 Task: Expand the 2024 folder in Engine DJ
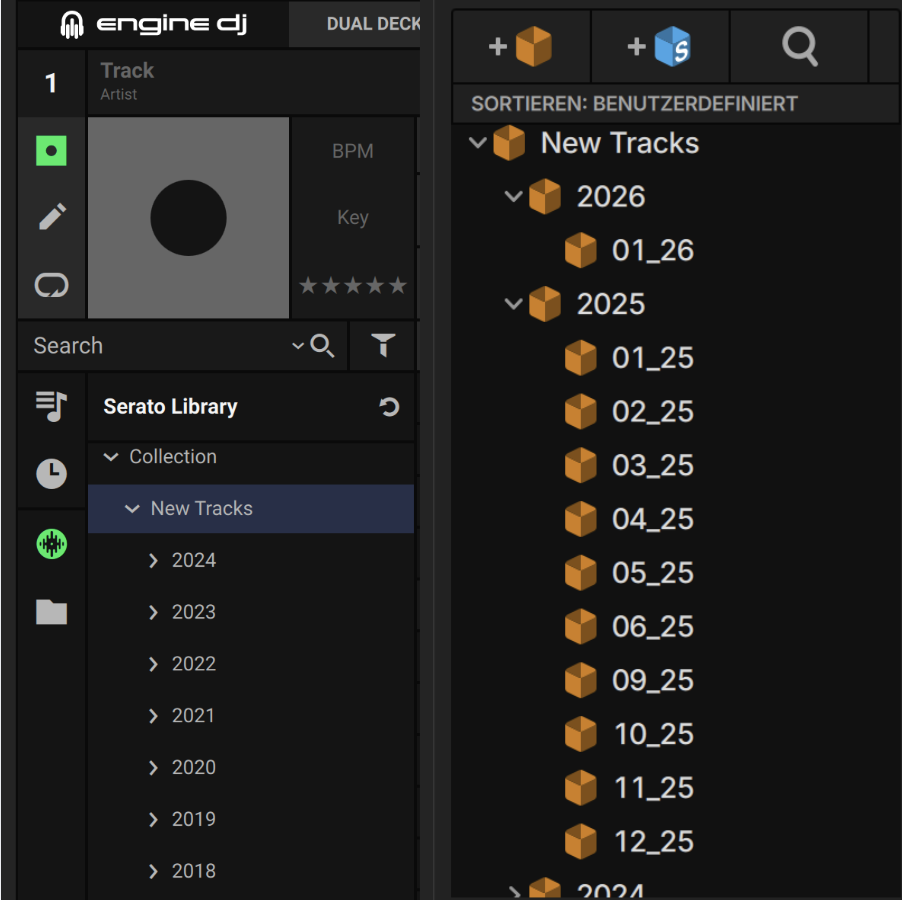pyautogui.click(x=153, y=561)
